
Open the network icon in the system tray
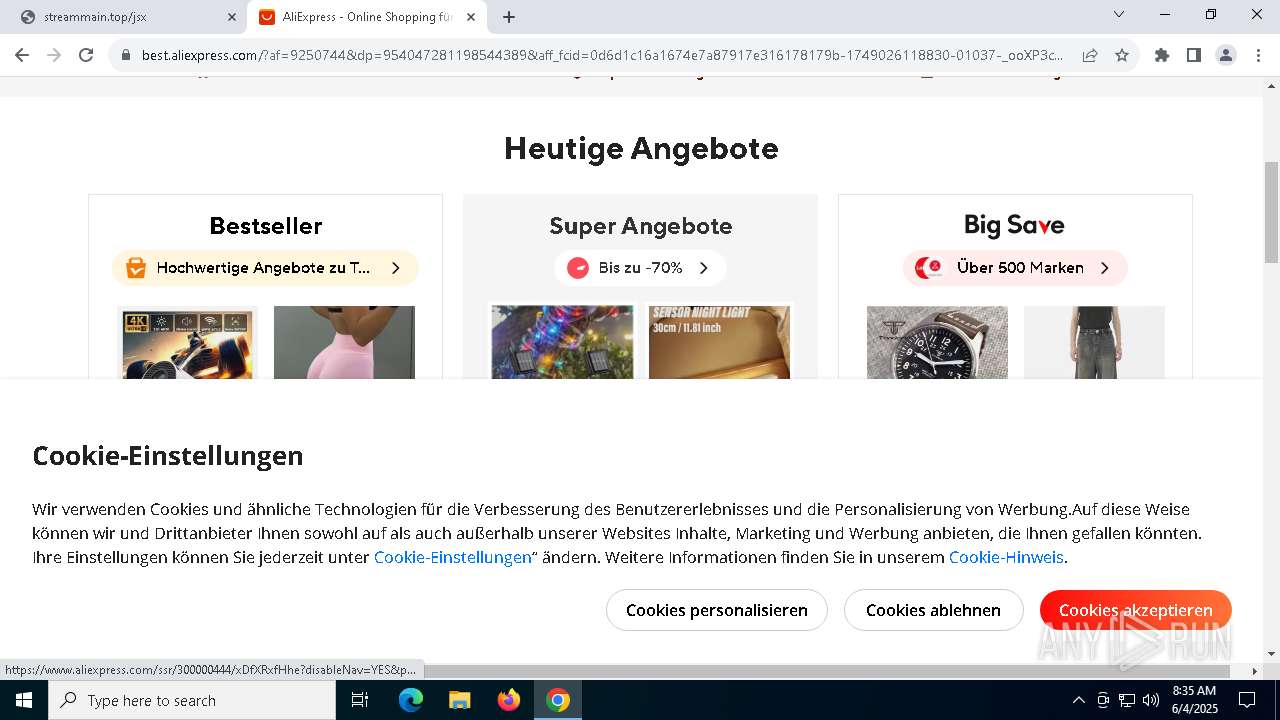[x=1127, y=700]
